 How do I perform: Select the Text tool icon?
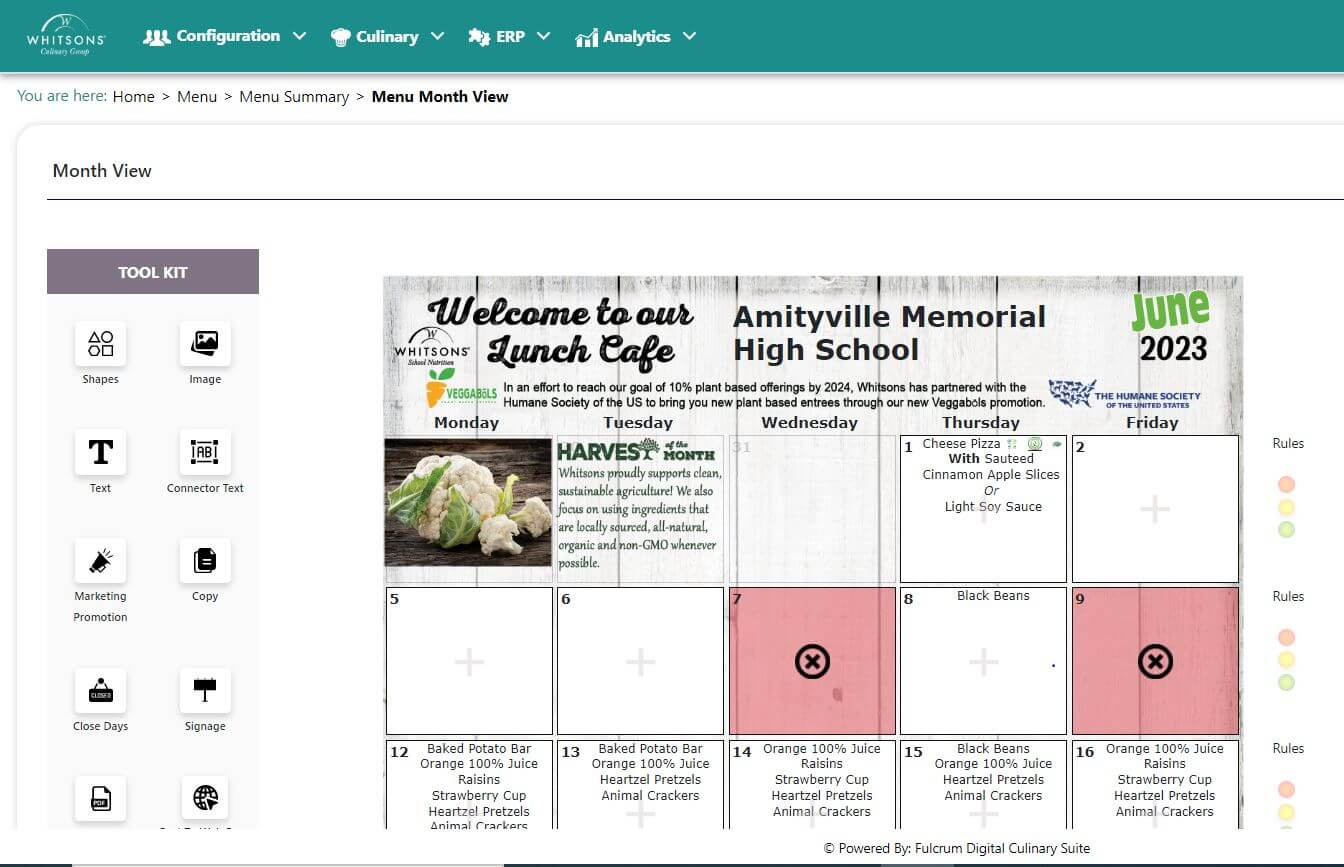pos(100,453)
